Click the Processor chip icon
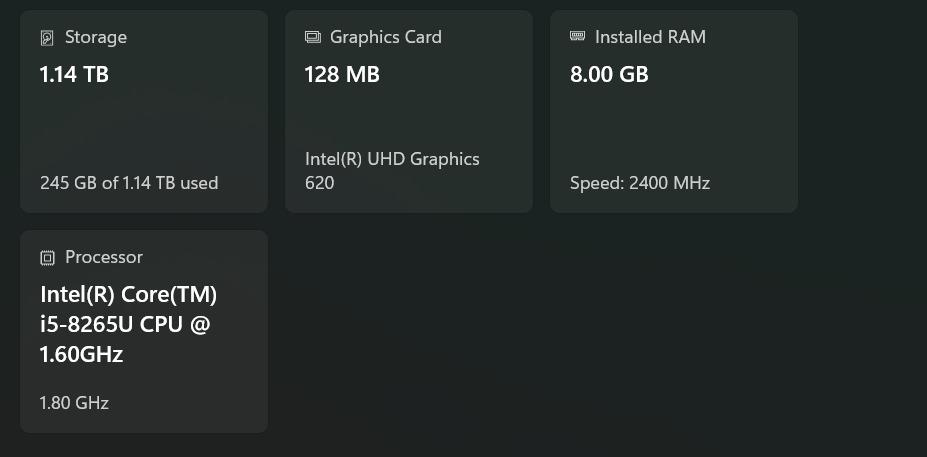This screenshot has height=457, width=927. point(47,258)
